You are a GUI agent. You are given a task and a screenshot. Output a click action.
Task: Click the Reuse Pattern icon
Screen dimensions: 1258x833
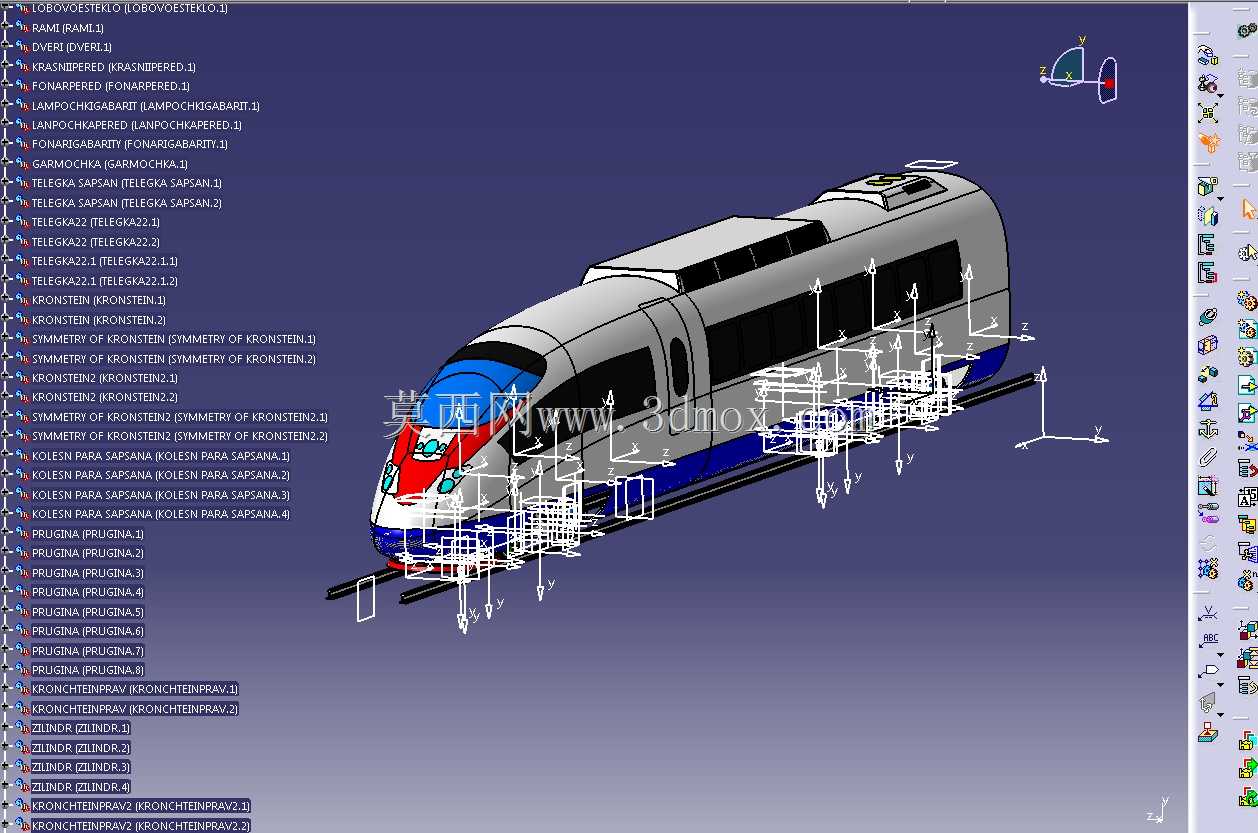(x=1208, y=569)
